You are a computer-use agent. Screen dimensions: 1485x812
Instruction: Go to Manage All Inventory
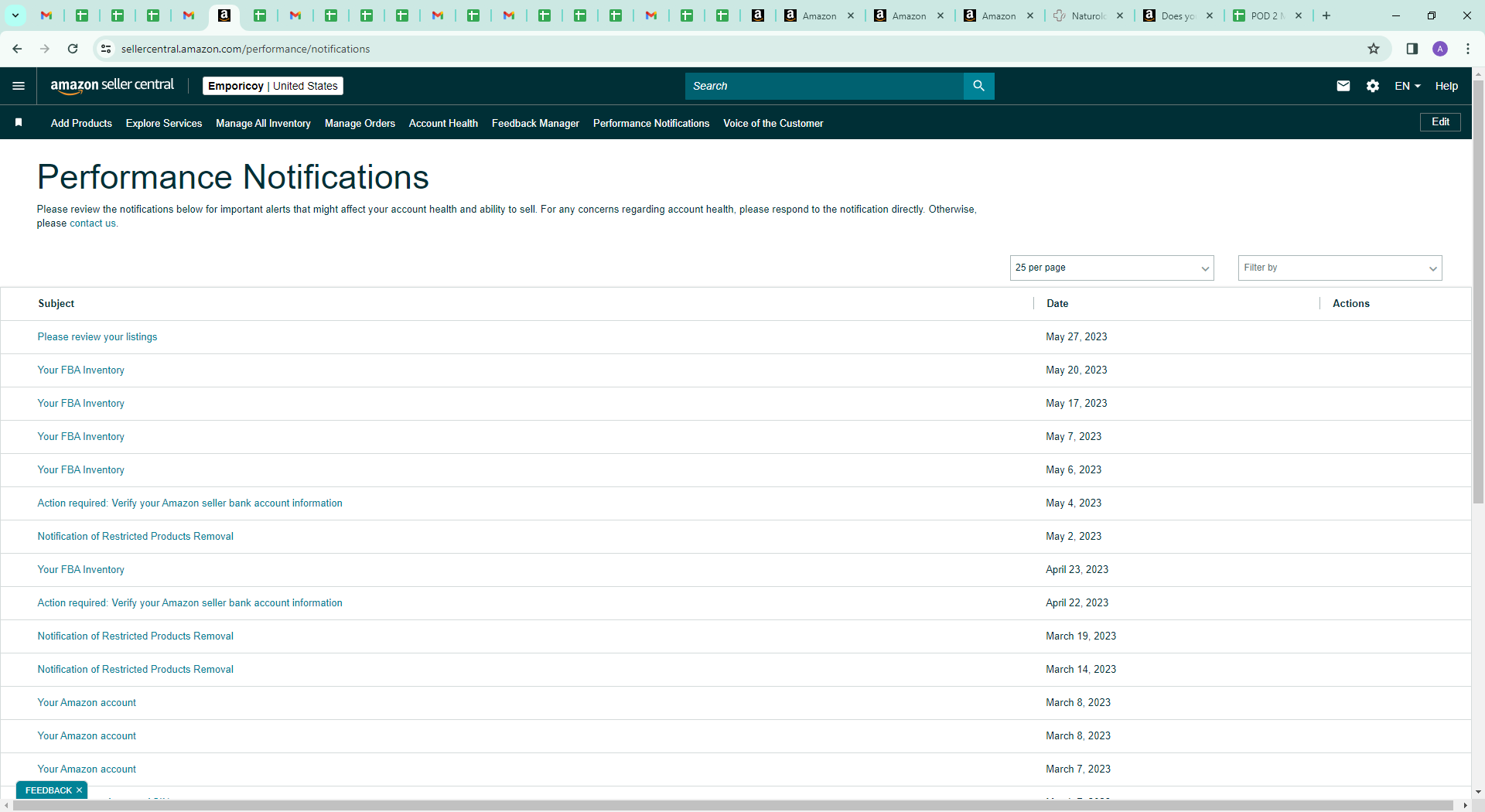click(263, 123)
